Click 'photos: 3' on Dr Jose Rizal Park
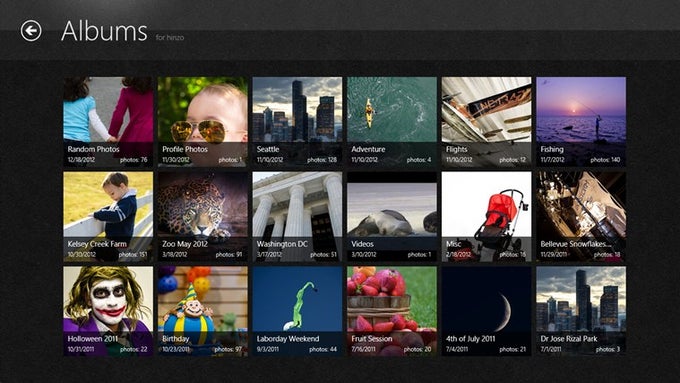 (x=608, y=349)
